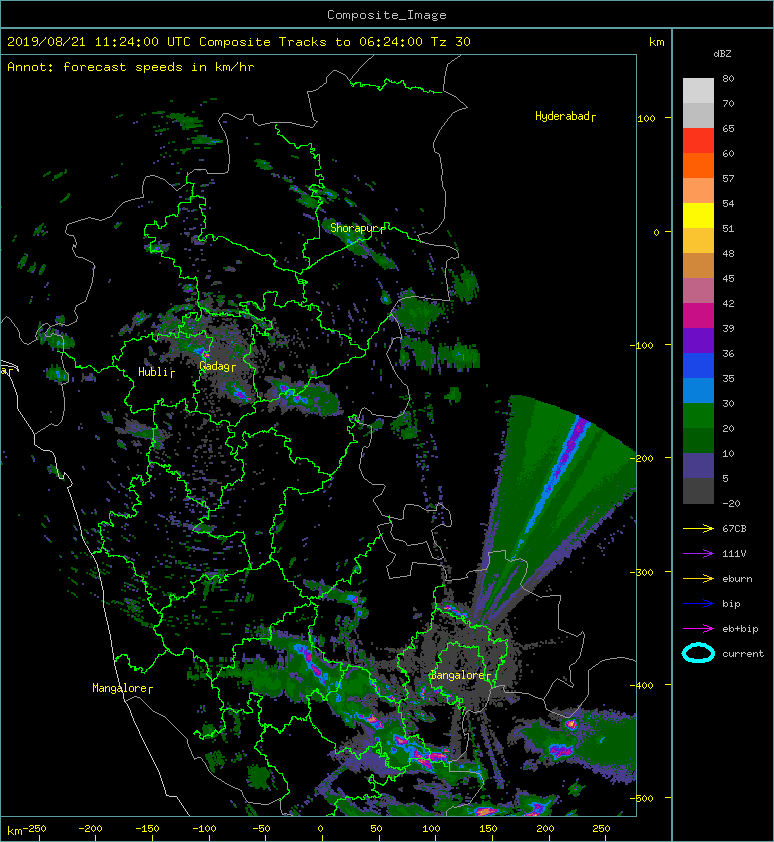
Task: Select the -500 tick on right vertical axis
Action: coord(642,799)
